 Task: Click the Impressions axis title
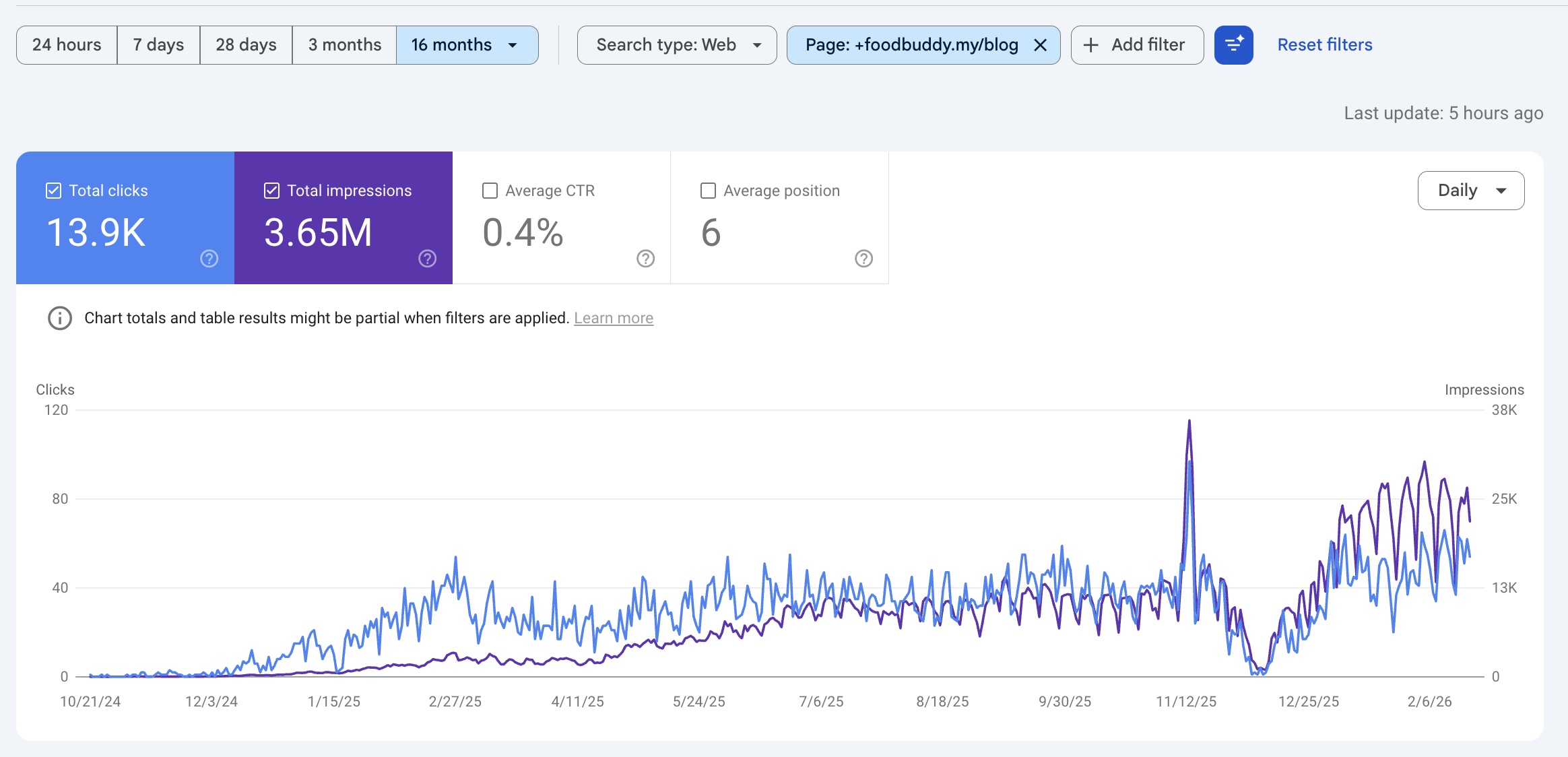[1484, 390]
